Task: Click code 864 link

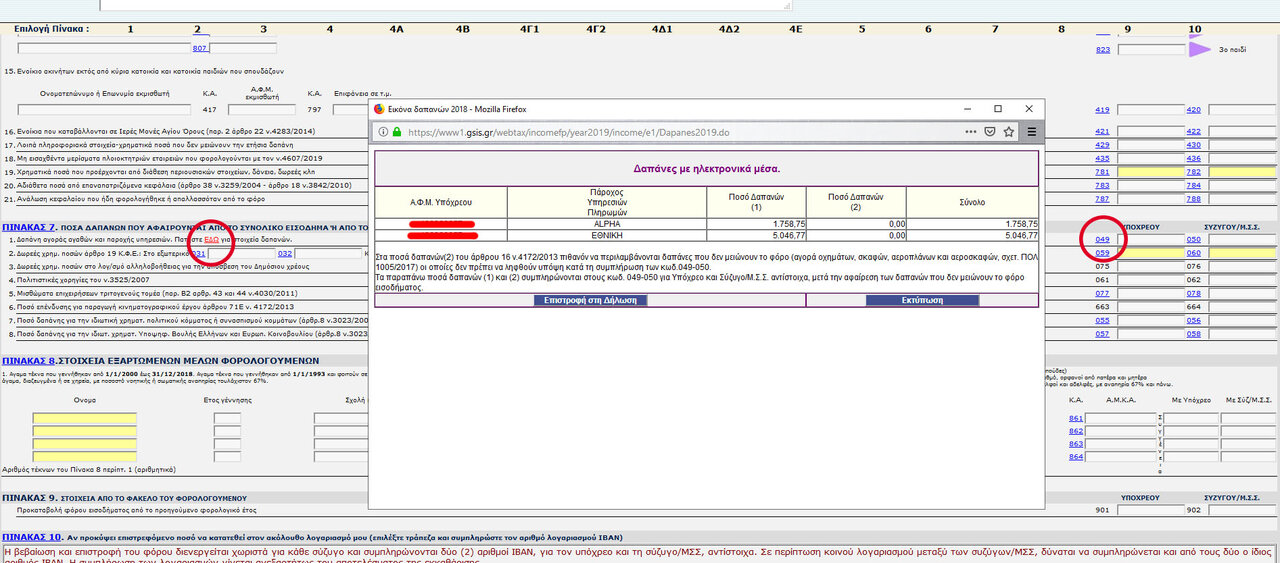Action: point(1076,457)
